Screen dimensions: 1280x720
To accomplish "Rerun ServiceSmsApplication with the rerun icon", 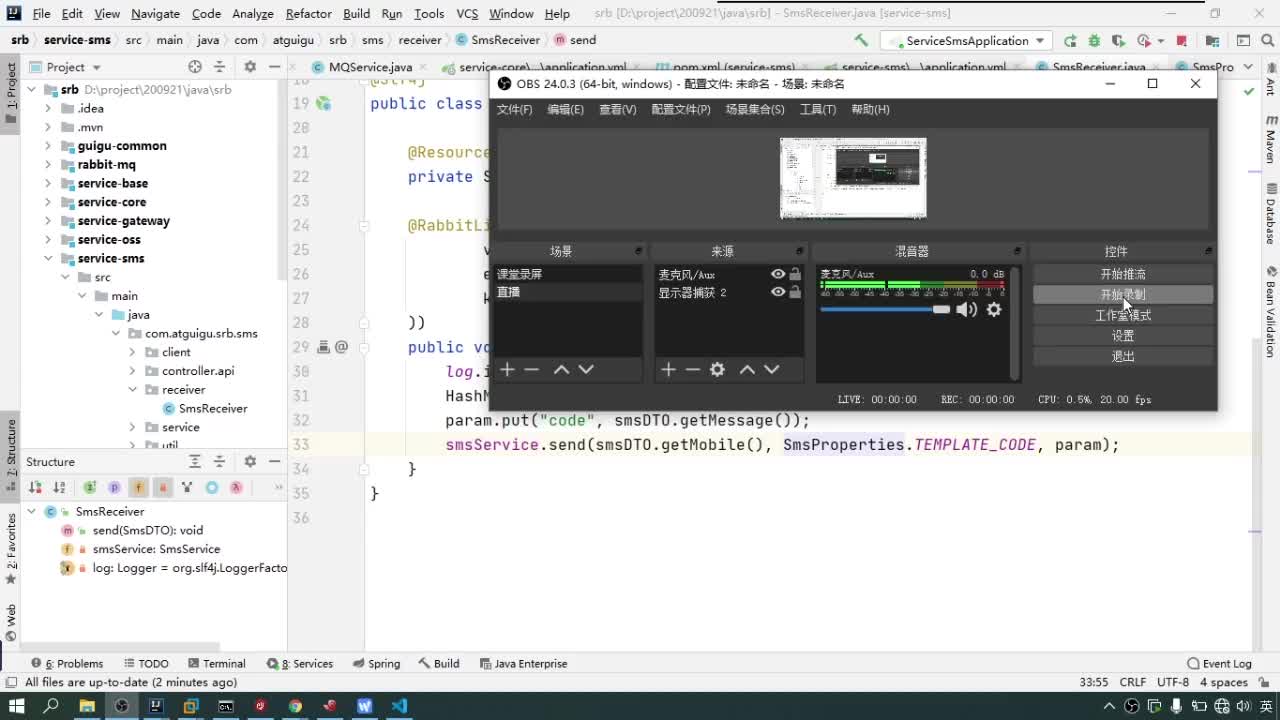I will tap(1070, 41).
